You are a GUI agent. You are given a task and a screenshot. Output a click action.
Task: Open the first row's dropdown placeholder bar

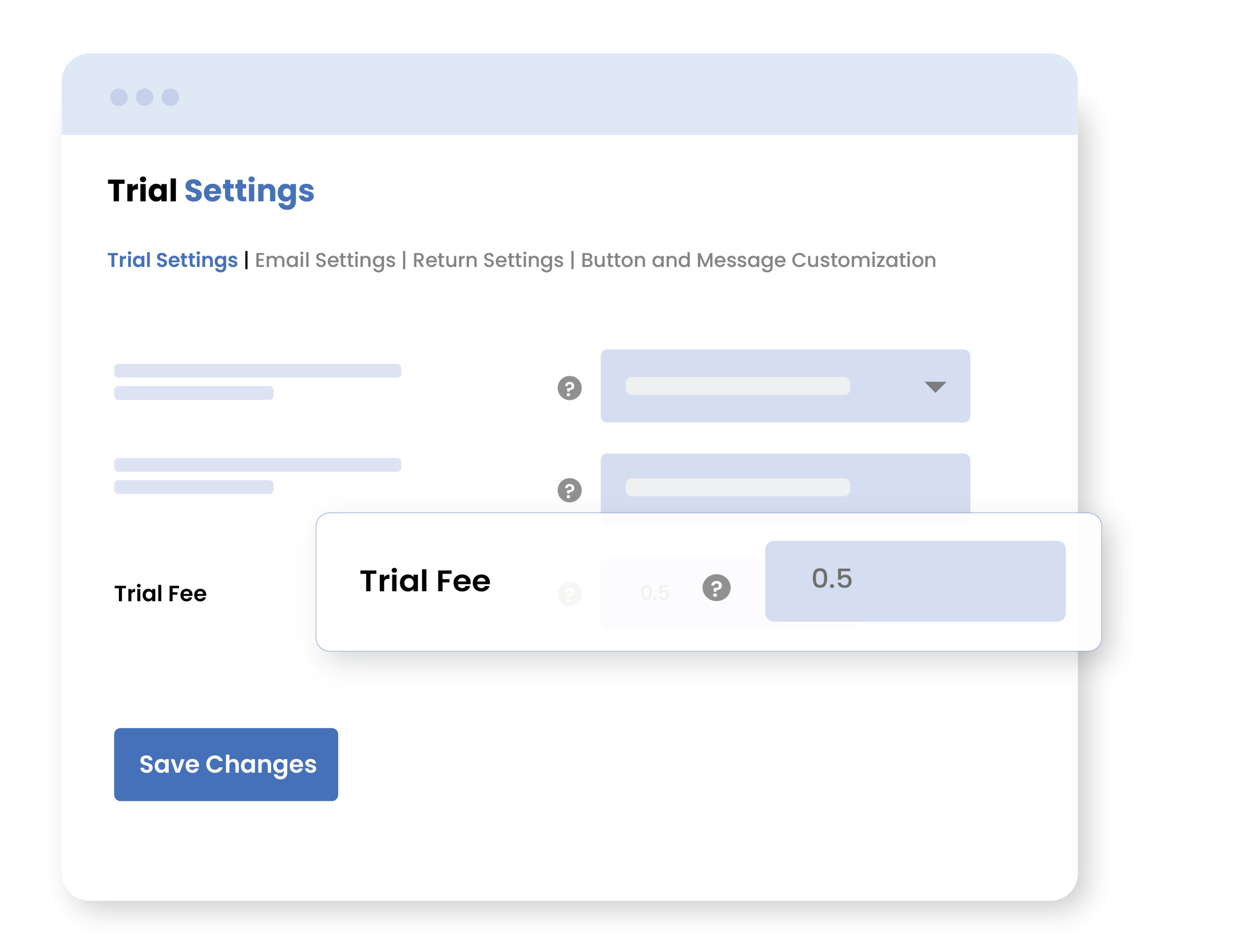pos(737,386)
